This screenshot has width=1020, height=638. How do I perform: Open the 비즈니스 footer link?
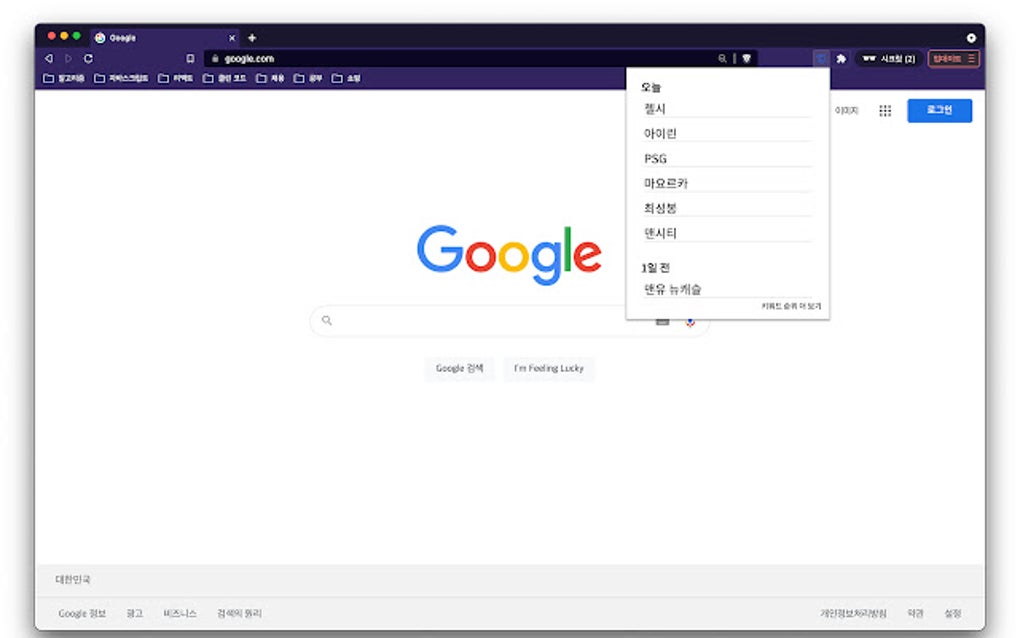pyautogui.click(x=180, y=613)
